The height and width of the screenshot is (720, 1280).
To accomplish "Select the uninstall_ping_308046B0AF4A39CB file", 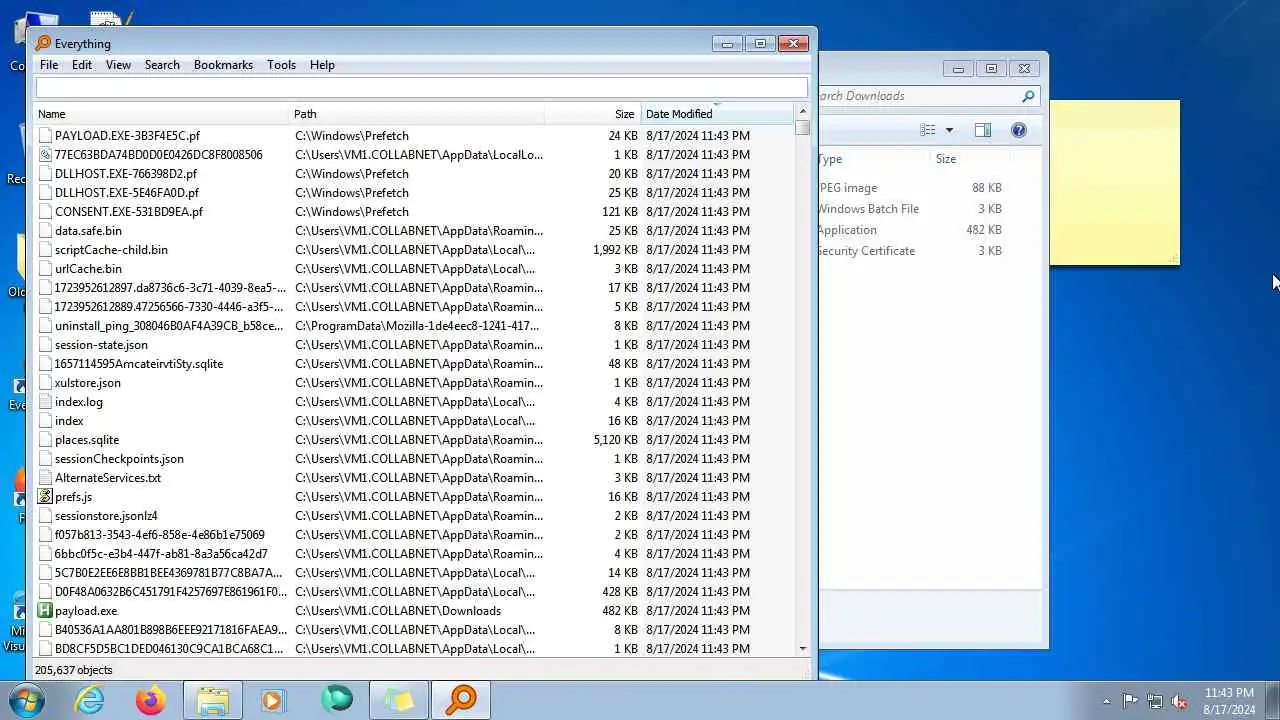I will 168,325.
